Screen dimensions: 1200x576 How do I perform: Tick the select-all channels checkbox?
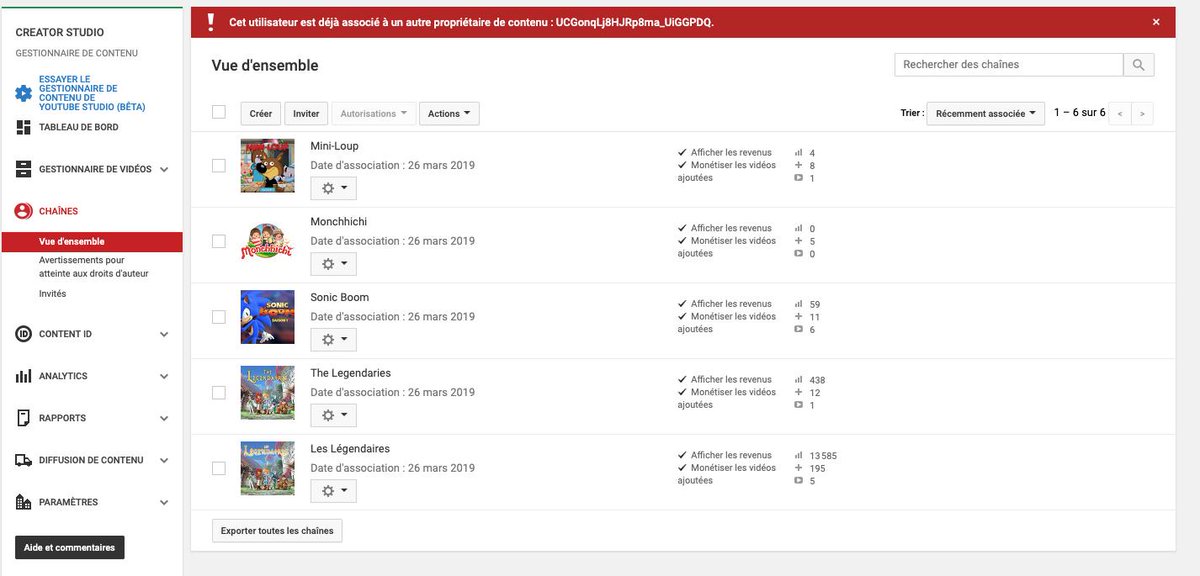point(219,112)
